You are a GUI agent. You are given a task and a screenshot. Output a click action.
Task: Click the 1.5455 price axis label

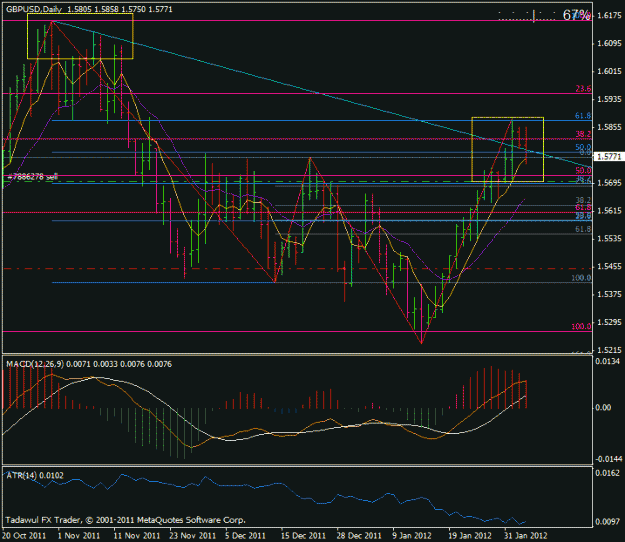click(609, 267)
